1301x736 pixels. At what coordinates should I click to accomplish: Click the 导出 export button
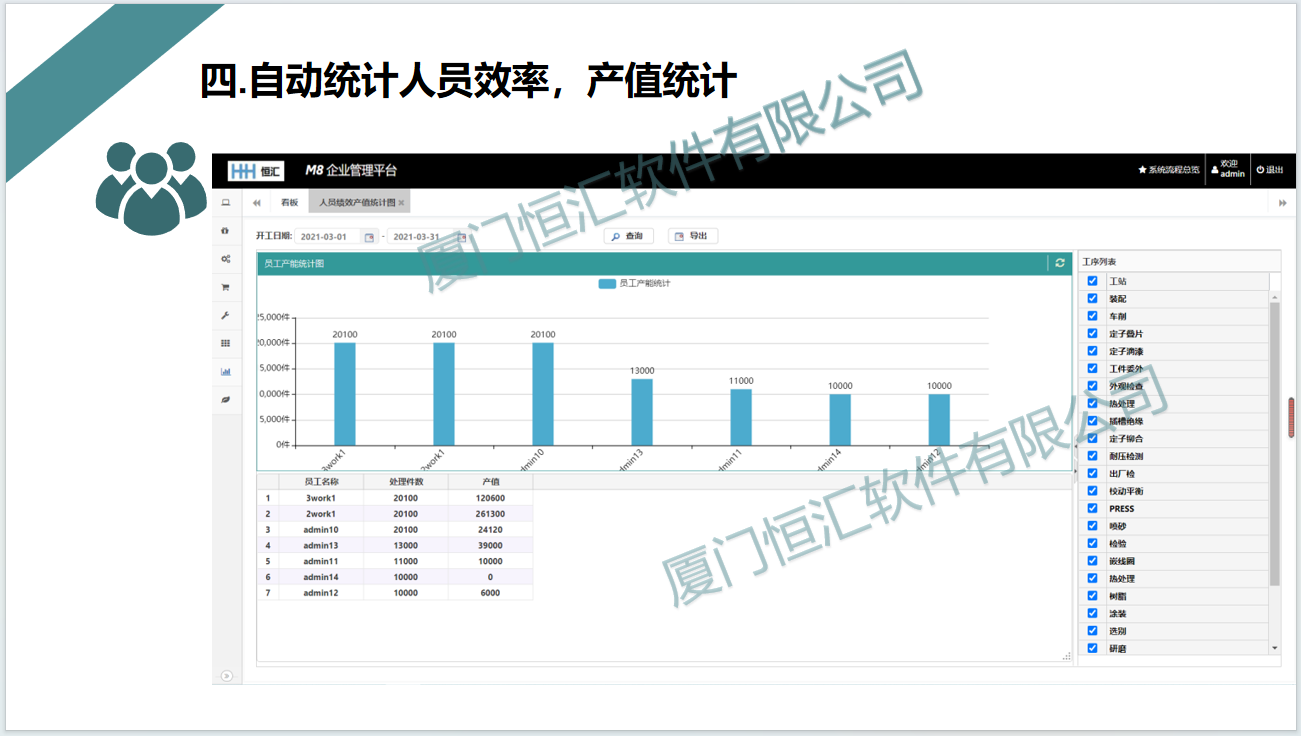tap(692, 236)
